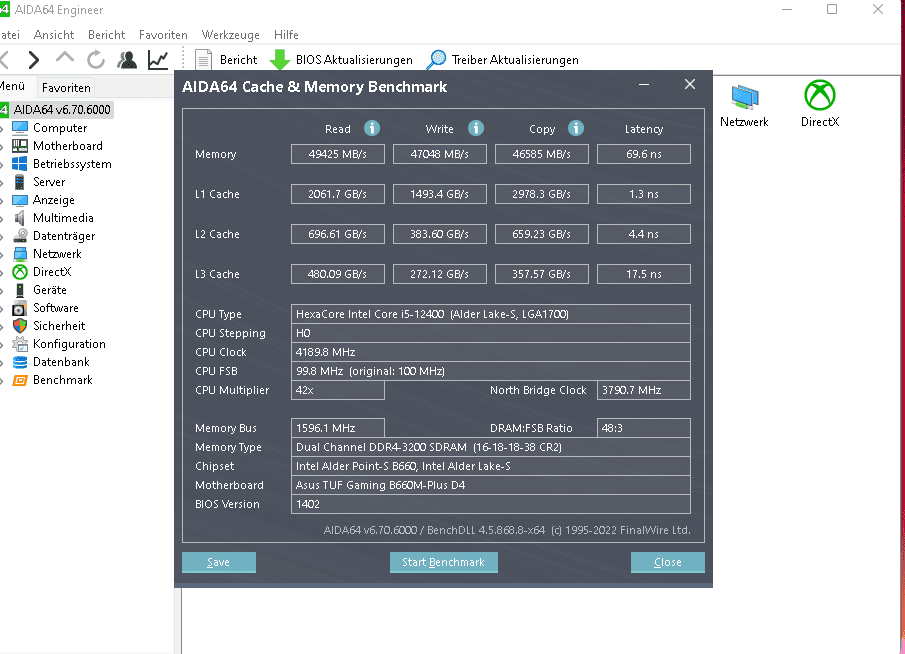The height and width of the screenshot is (654, 905).
Task: Open the Bericht menu in the menu bar
Action: [106, 35]
